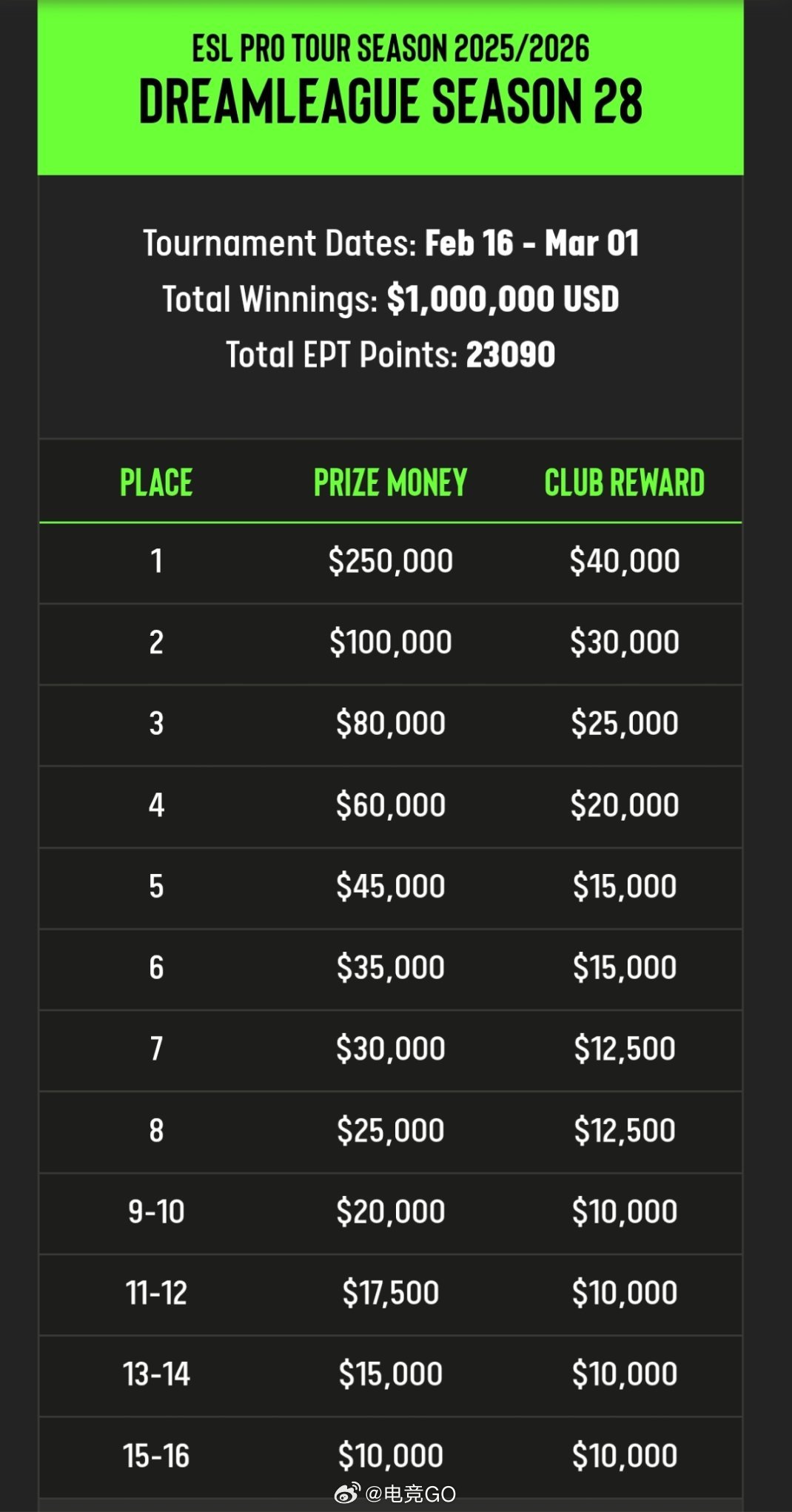The width and height of the screenshot is (792, 1512).
Task: Click the $80,000 third place prize
Action: click(x=391, y=723)
